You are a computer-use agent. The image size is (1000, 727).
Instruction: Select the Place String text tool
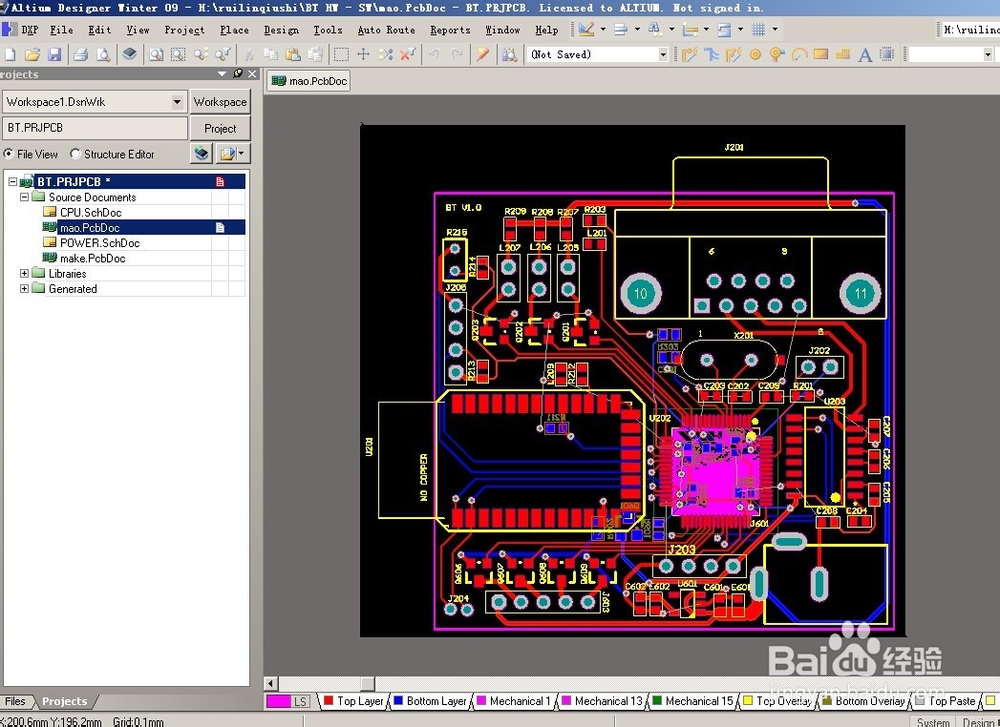(865, 55)
